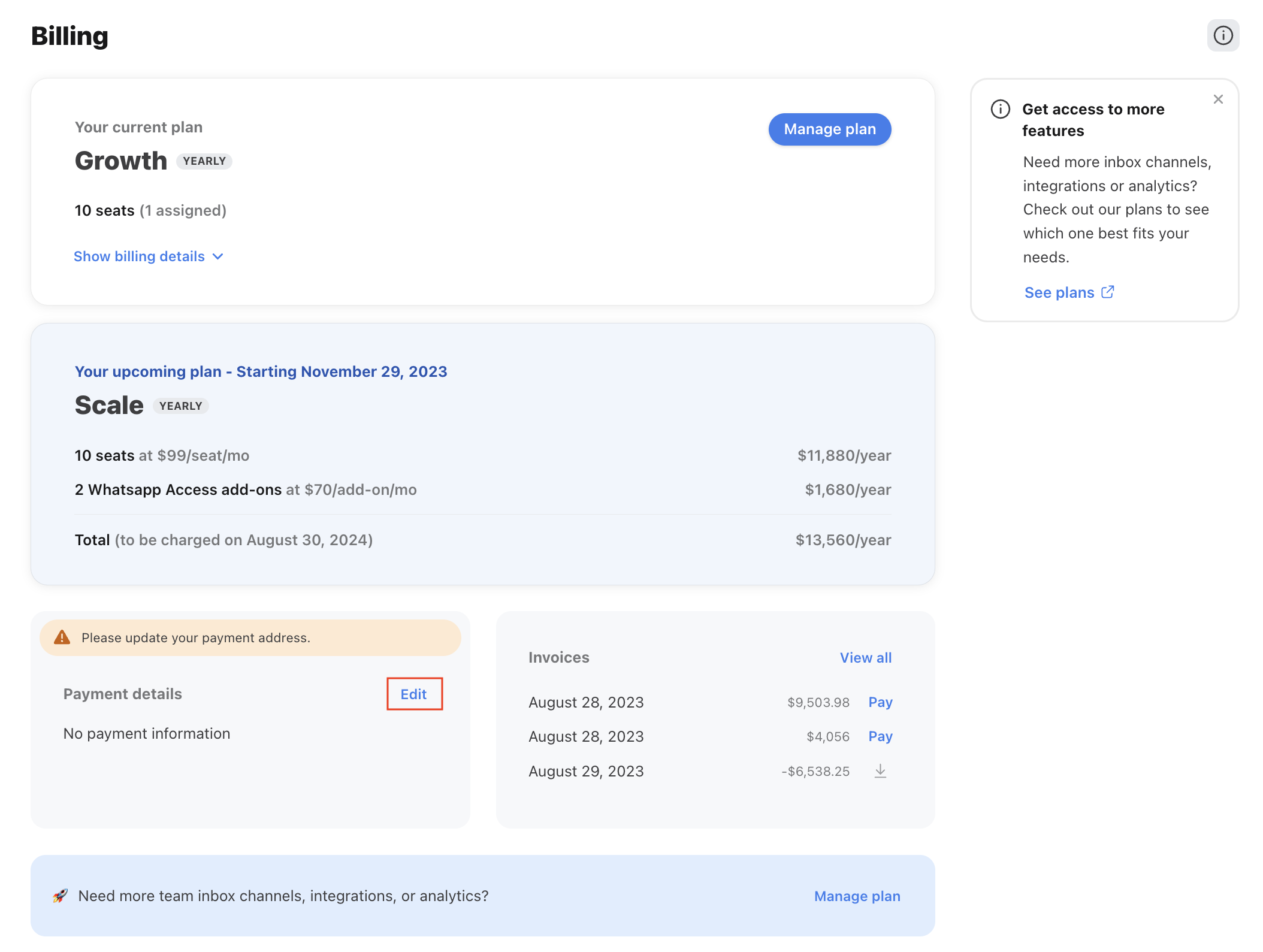The image size is (1263, 952).
Task: Pay the $9,503.98 invoice
Action: point(880,702)
